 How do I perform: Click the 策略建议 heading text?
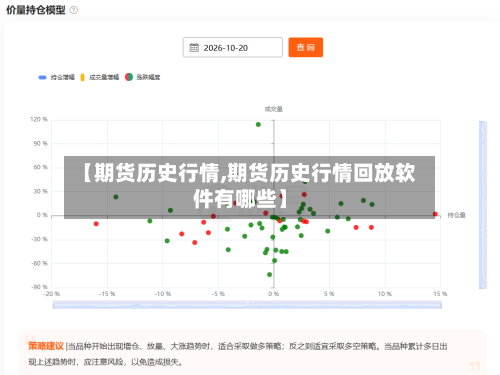[x=46, y=346]
